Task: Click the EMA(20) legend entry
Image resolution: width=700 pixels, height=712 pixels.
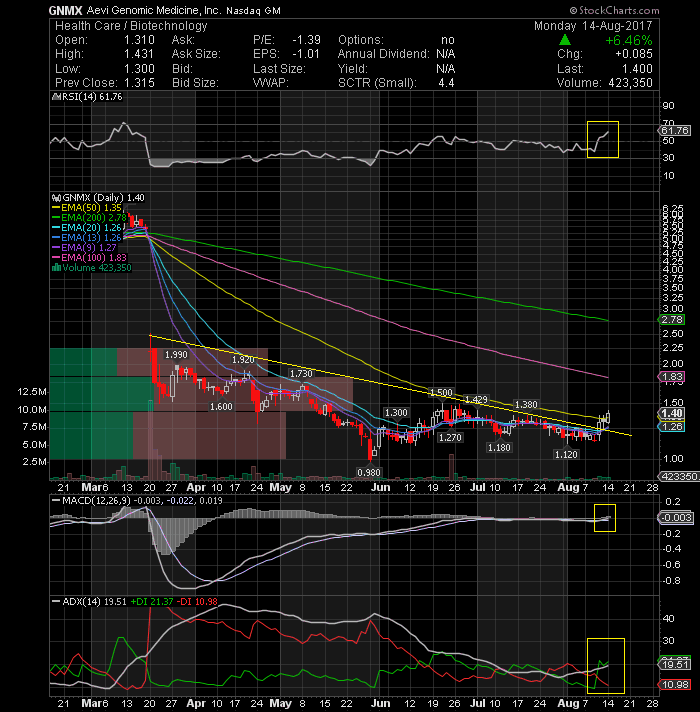Action: [87, 227]
